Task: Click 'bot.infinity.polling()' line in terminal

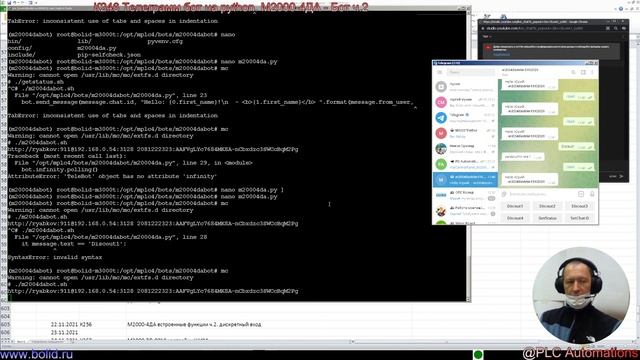Action: (60, 169)
